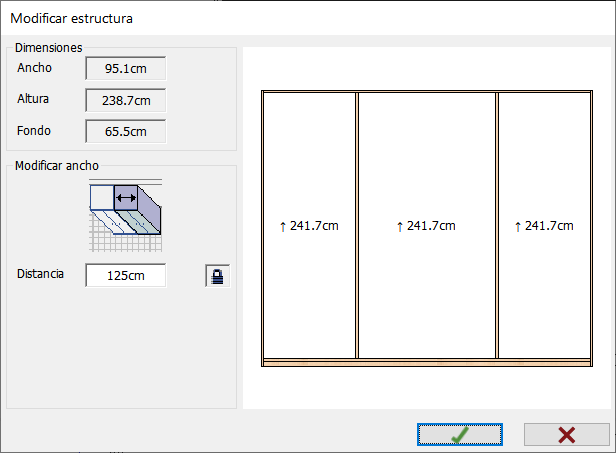
Task: Select the Ancho field showing 95.1cm
Action: click(126, 68)
